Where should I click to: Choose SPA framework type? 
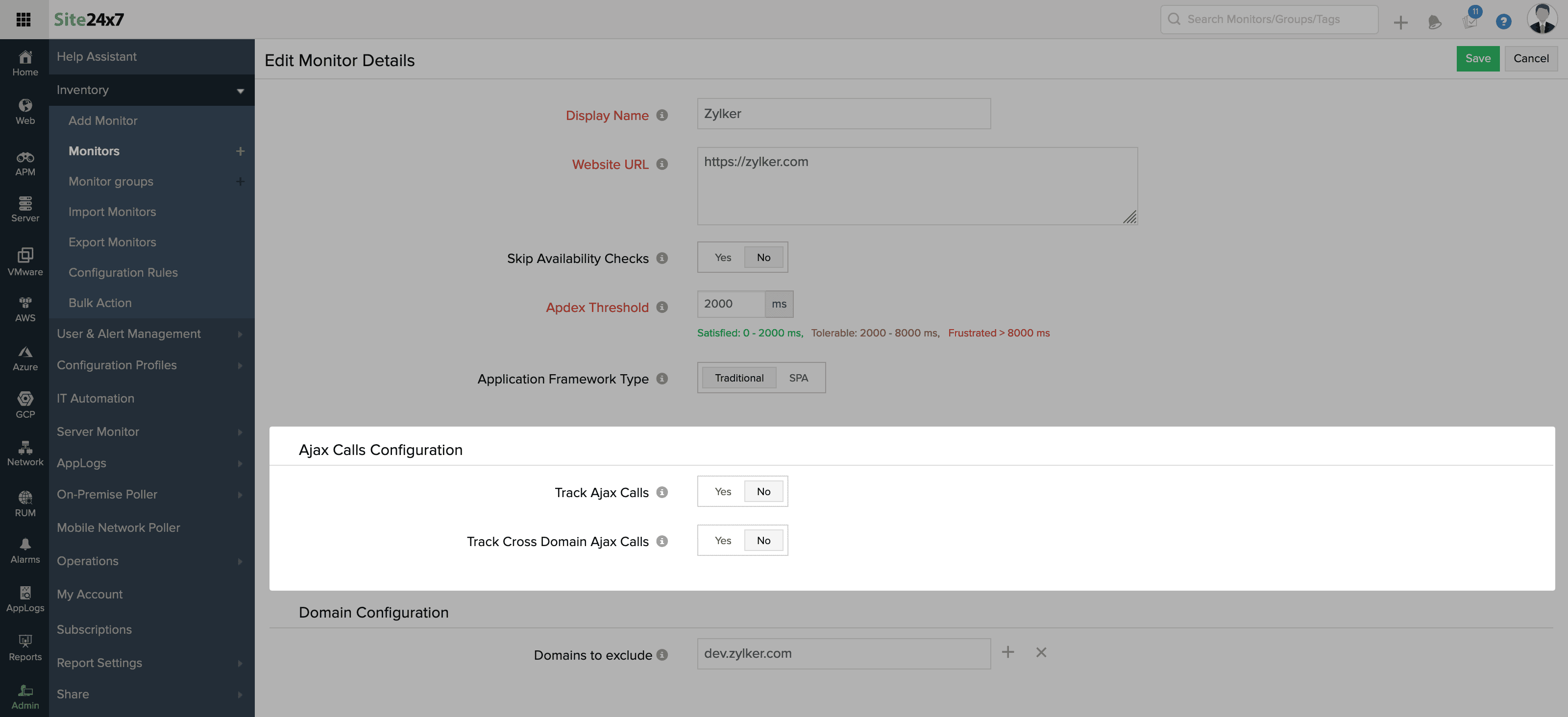pyautogui.click(x=798, y=378)
